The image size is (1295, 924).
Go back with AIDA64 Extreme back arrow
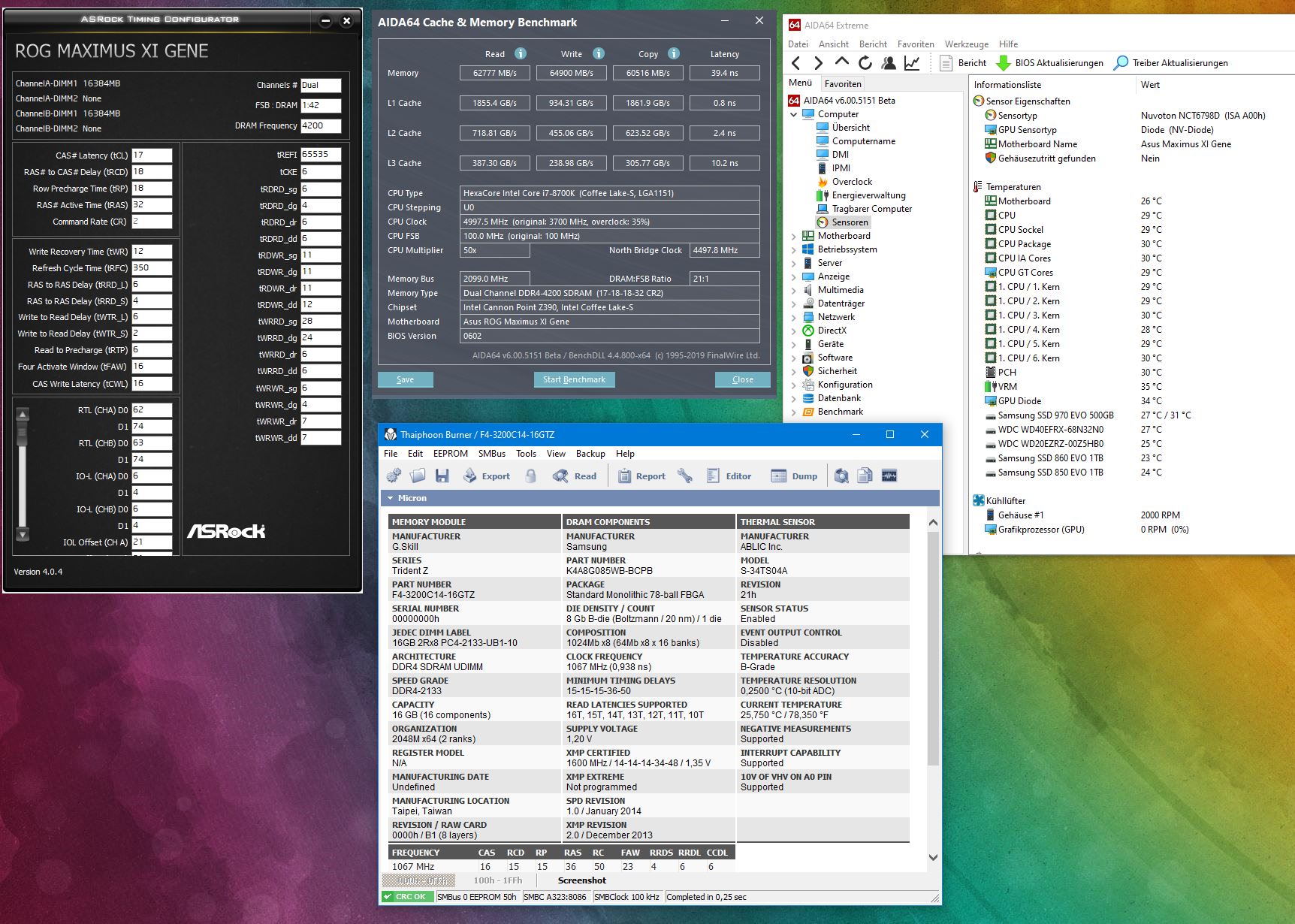click(796, 63)
